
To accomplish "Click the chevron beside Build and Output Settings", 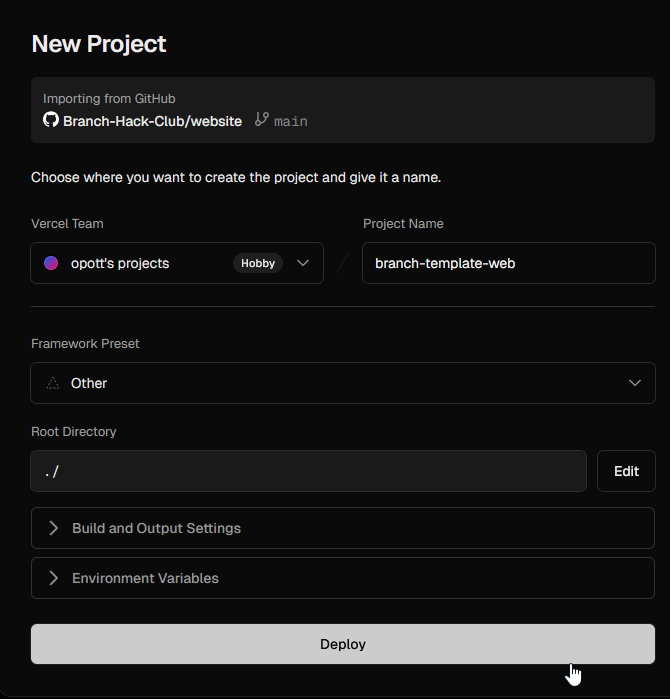I will click(53, 528).
